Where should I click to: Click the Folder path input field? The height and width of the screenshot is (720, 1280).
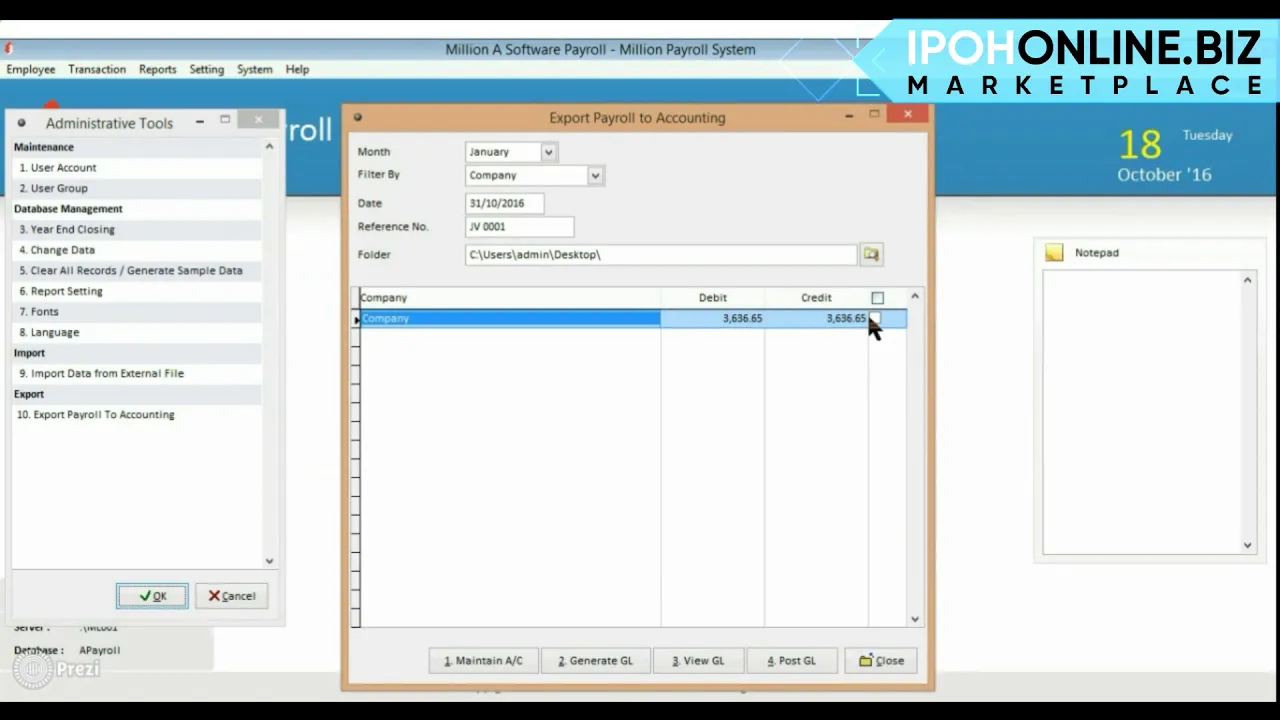pyautogui.click(x=662, y=255)
